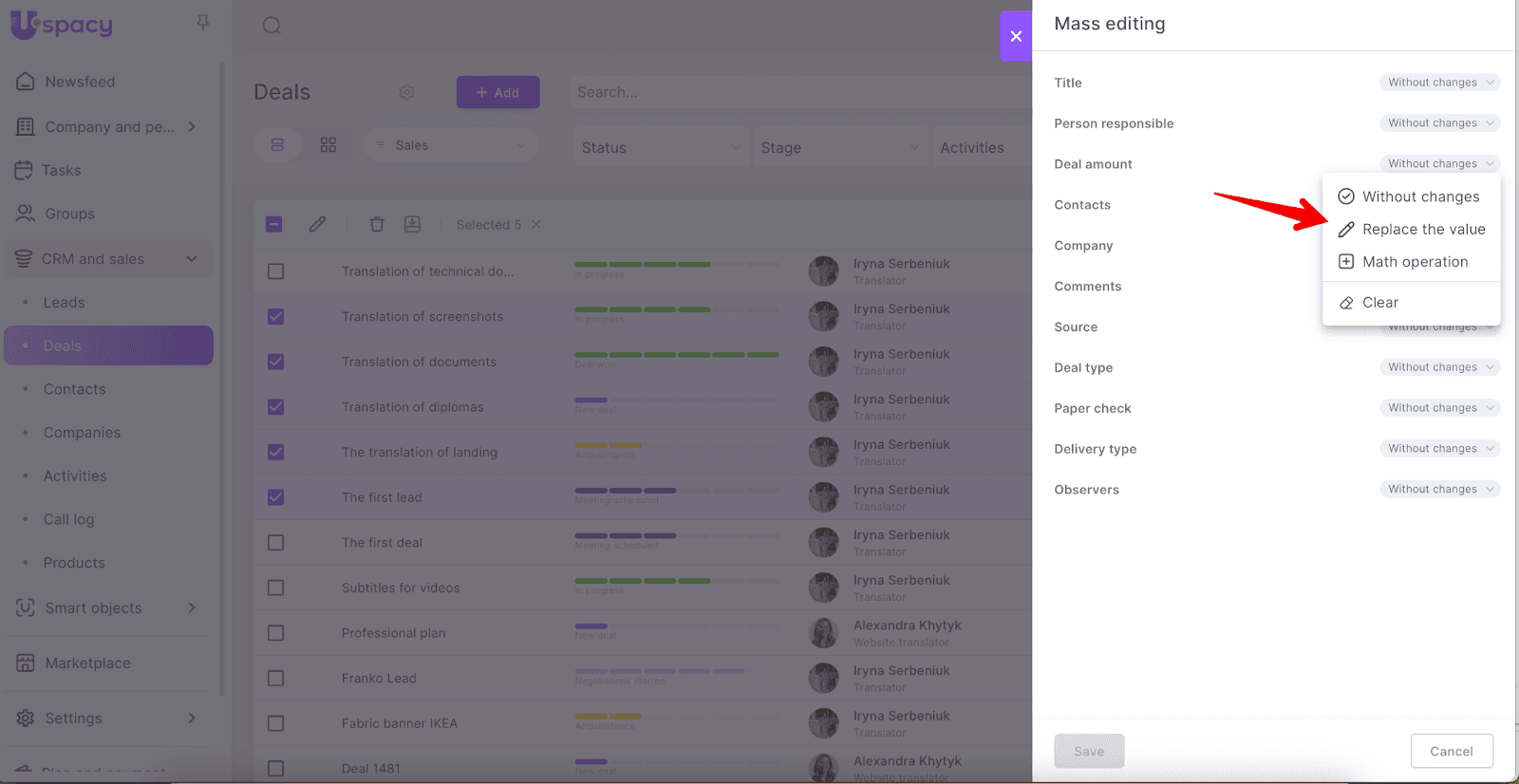
Task: Click the pencil edit icon in deals toolbar
Action: (317, 225)
